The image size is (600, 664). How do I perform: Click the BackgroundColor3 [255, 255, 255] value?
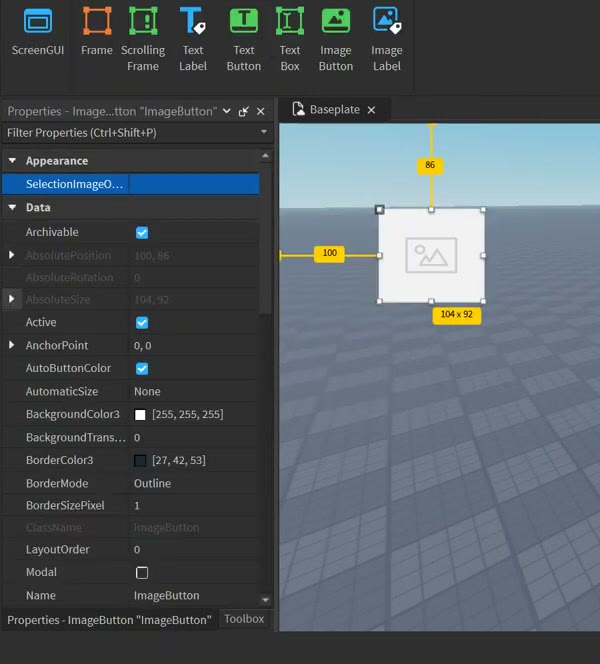tap(188, 414)
